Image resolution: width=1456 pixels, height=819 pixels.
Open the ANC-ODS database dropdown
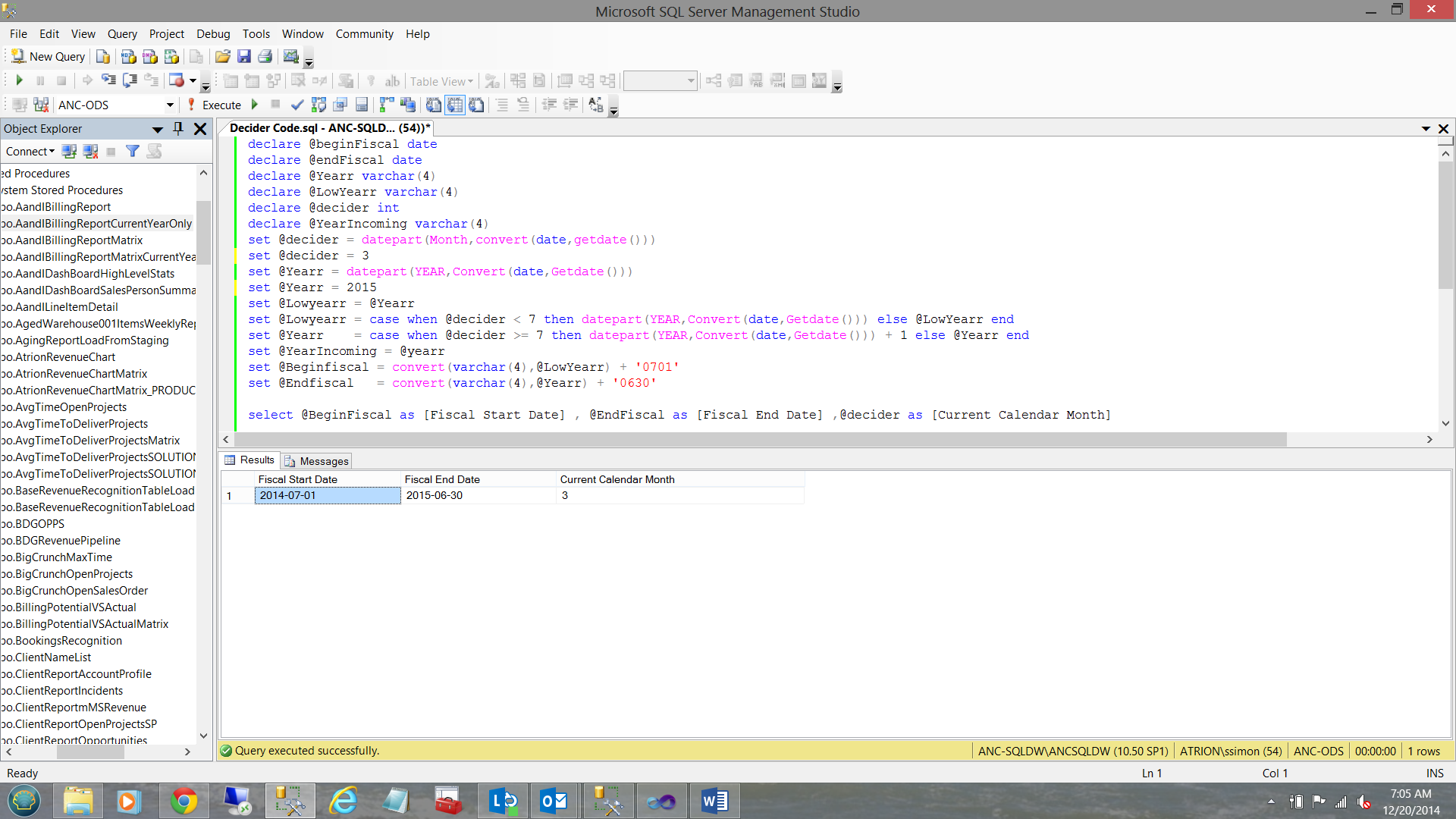click(x=170, y=105)
